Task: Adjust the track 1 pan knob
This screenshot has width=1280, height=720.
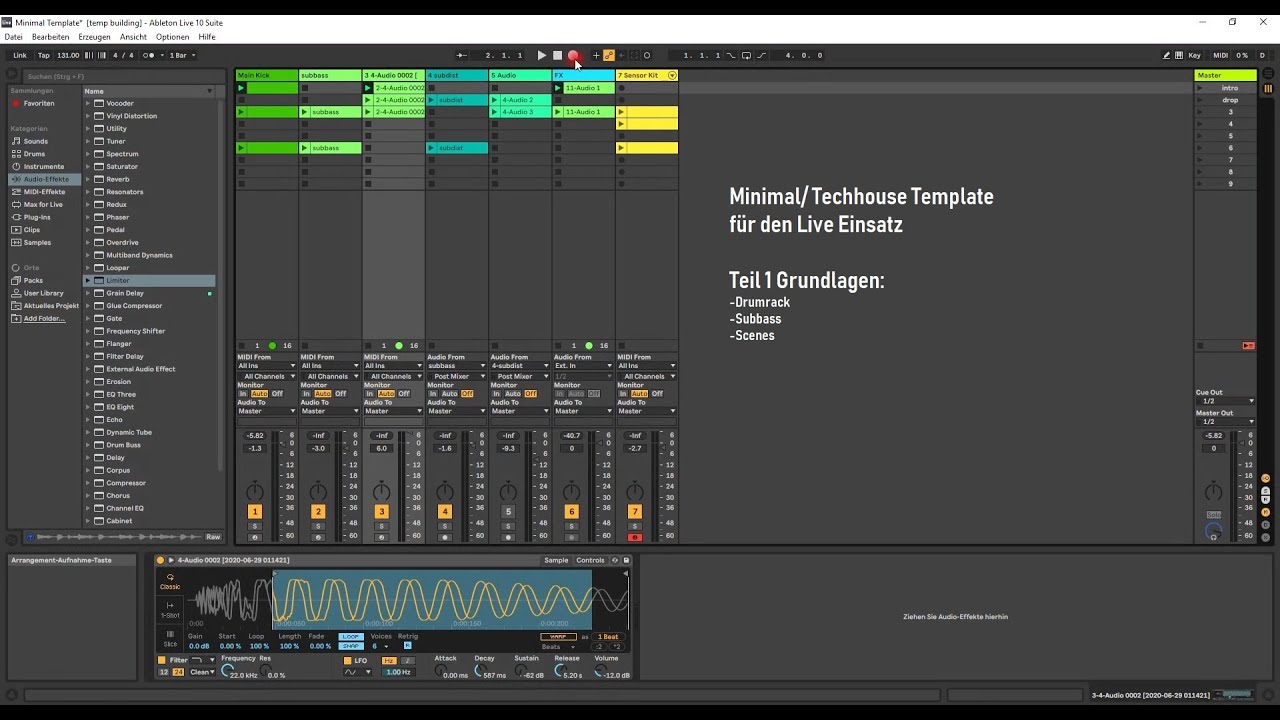Action: [x=255, y=491]
